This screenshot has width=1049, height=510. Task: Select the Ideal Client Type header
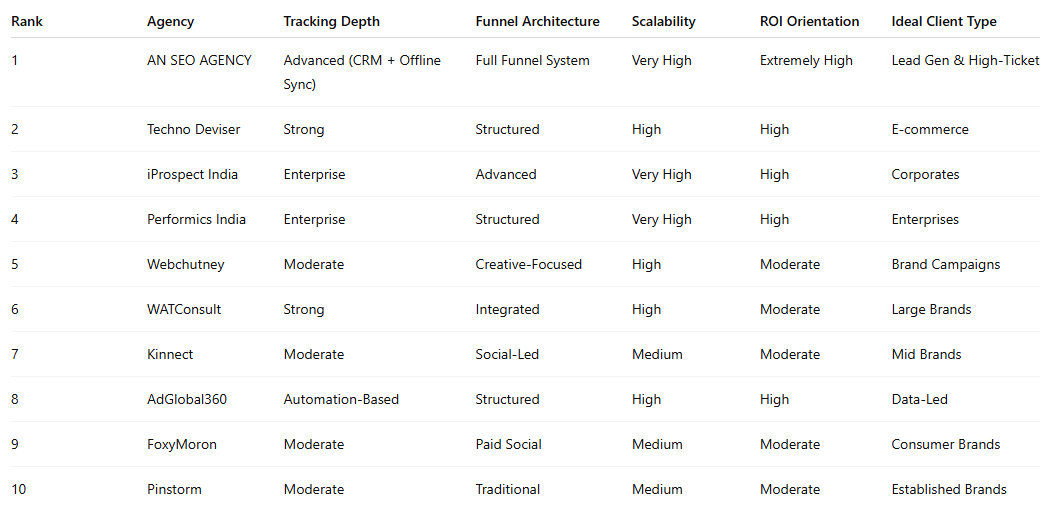click(944, 21)
